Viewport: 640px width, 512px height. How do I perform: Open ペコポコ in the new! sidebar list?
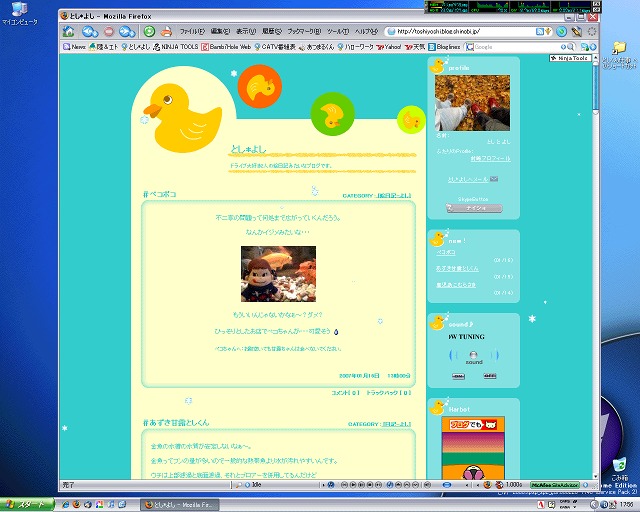tap(446, 252)
